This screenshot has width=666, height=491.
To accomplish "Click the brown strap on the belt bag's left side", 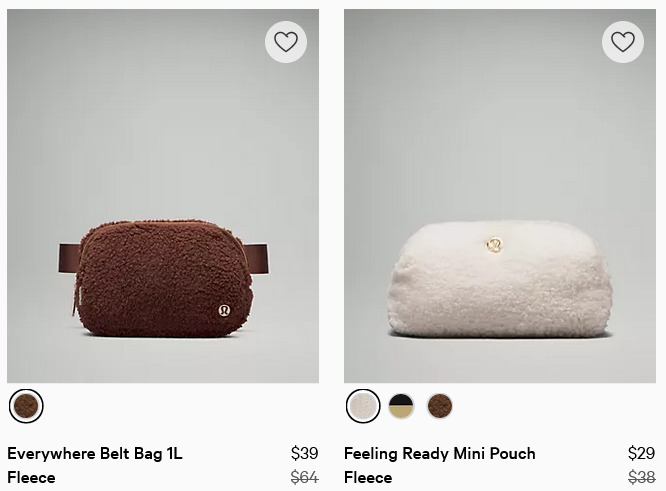I will pos(69,258).
